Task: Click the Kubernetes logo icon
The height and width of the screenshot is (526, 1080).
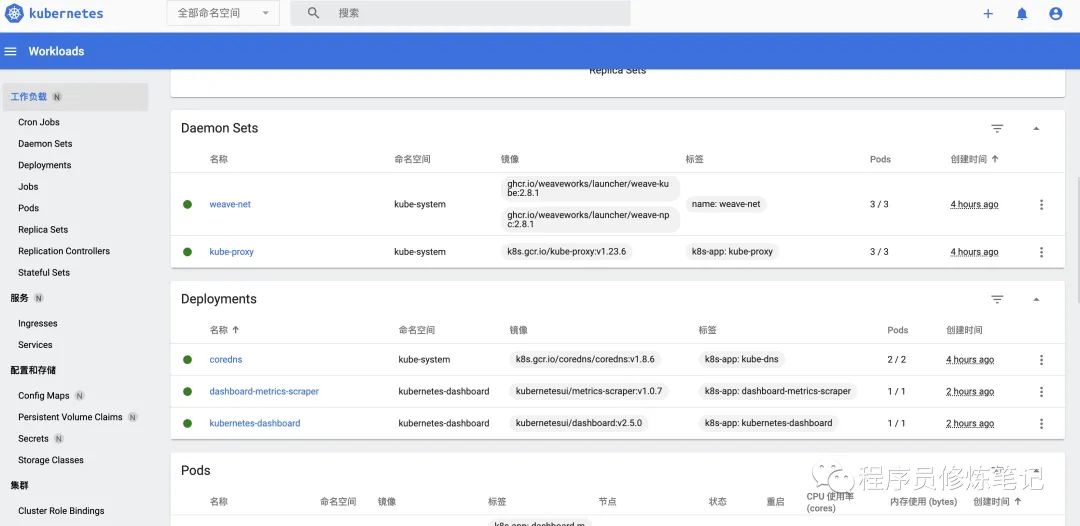Action: (x=14, y=13)
